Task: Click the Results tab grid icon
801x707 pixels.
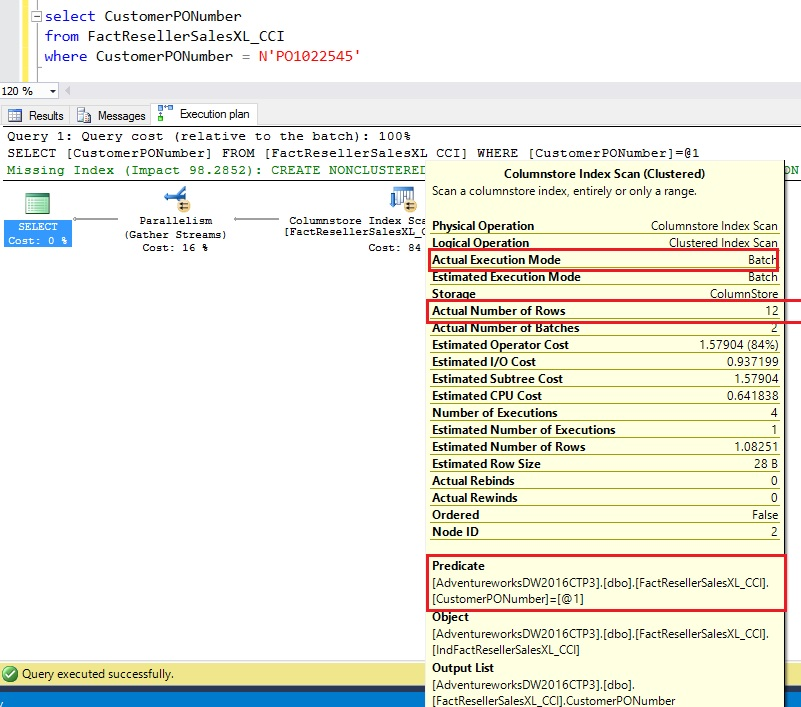Action: (x=17, y=116)
